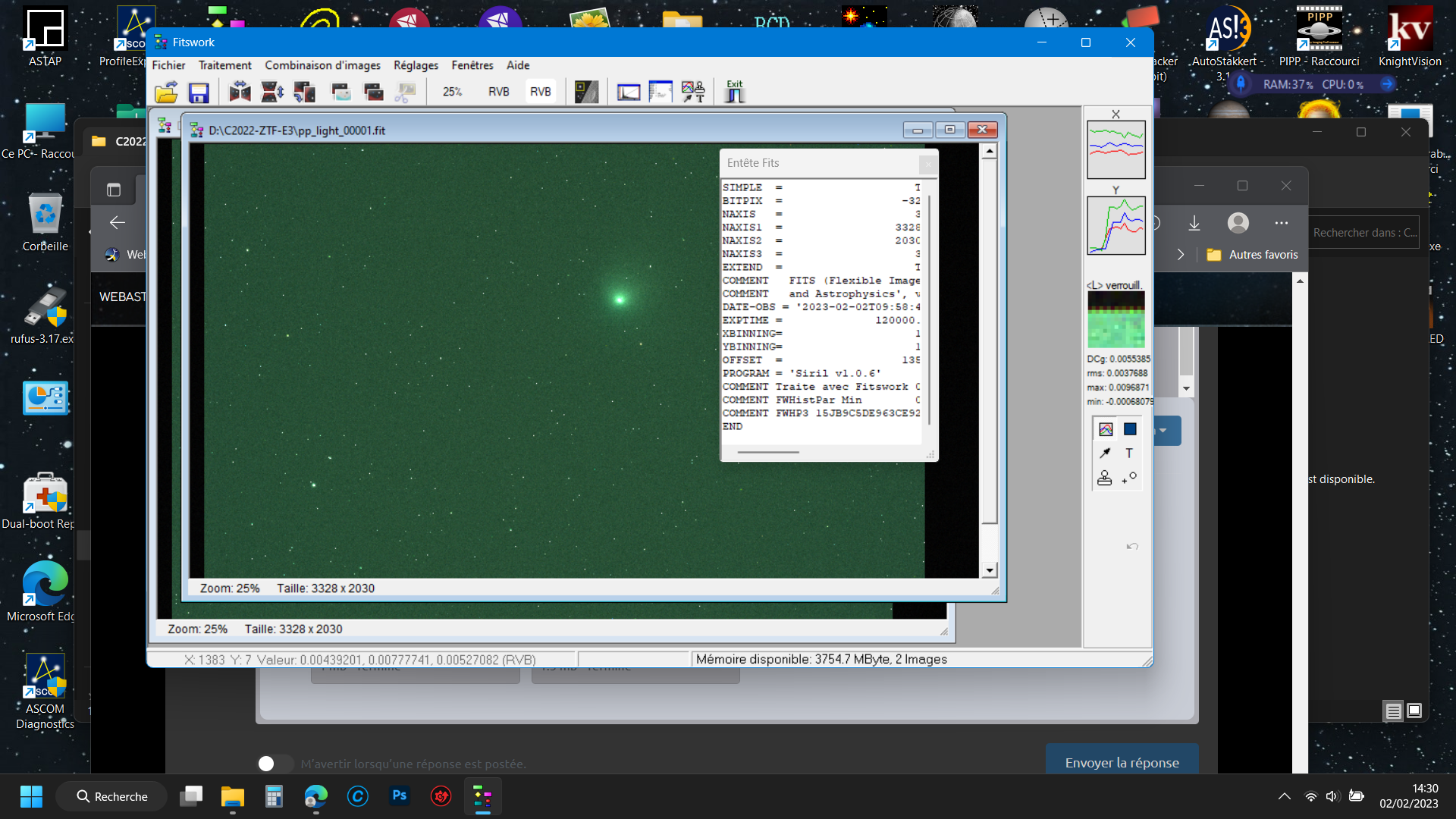Open the Combinaison d'images menu

point(322,65)
